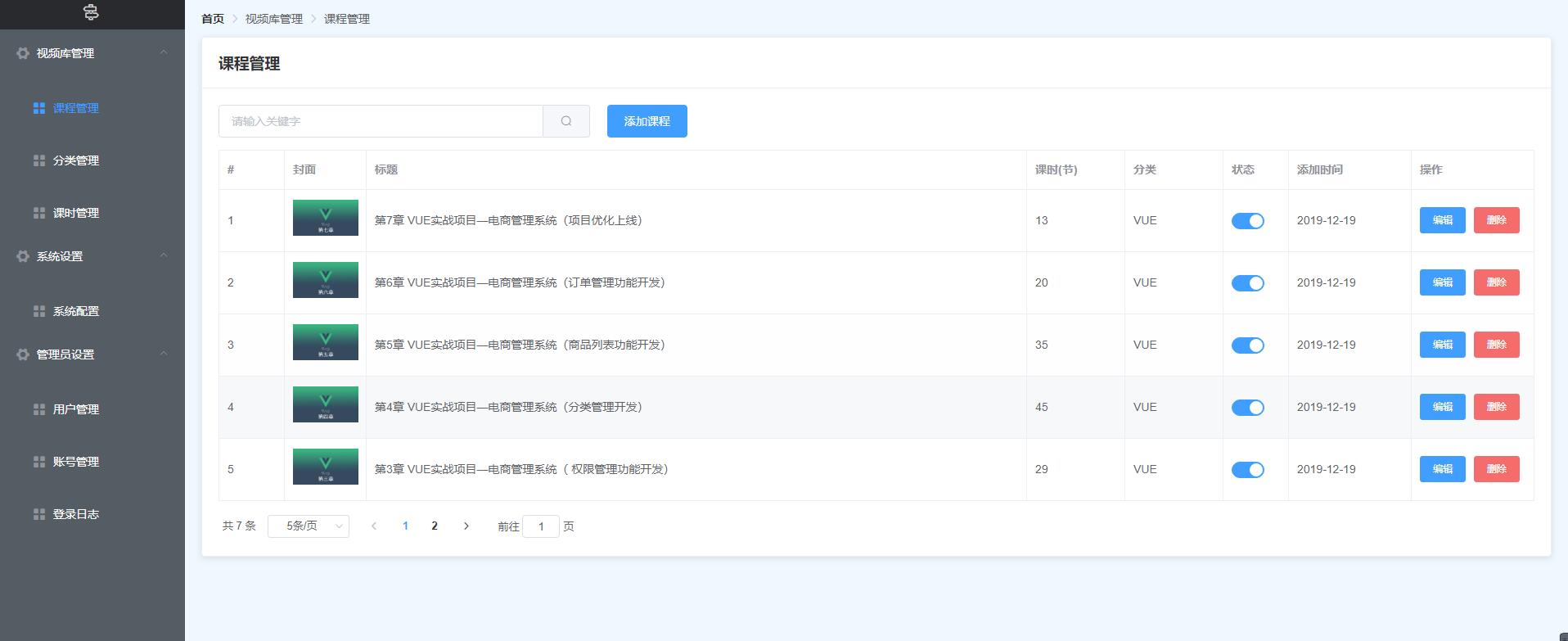The height and width of the screenshot is (641, 1568).
Task: Open 账号管理 in the sidebar menu
Action: (76, 462)
